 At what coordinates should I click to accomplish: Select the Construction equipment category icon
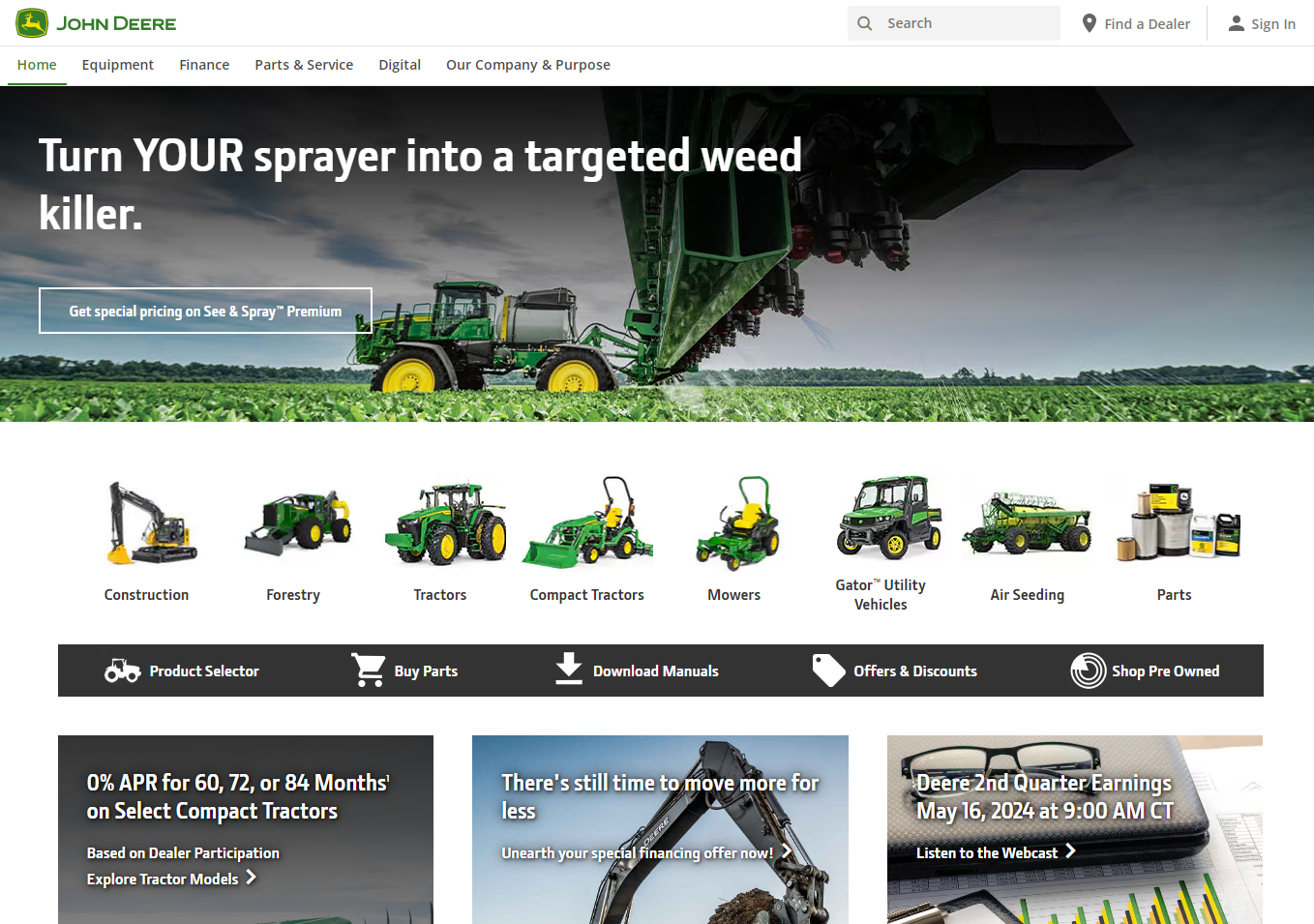coord(146,522)
